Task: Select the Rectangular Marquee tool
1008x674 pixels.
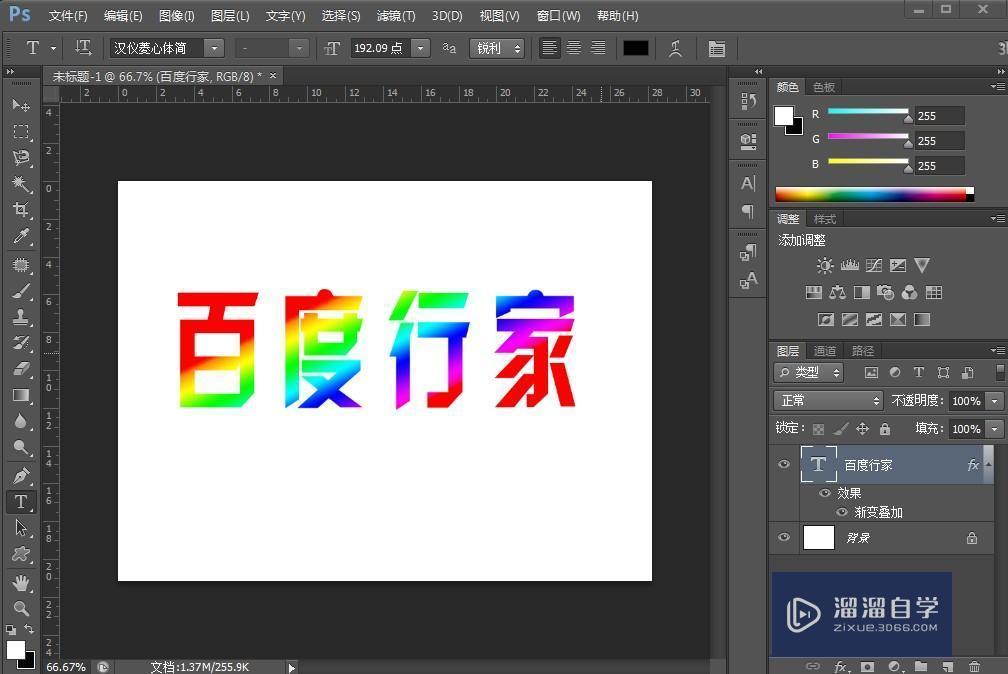Action: click(21, 132)
